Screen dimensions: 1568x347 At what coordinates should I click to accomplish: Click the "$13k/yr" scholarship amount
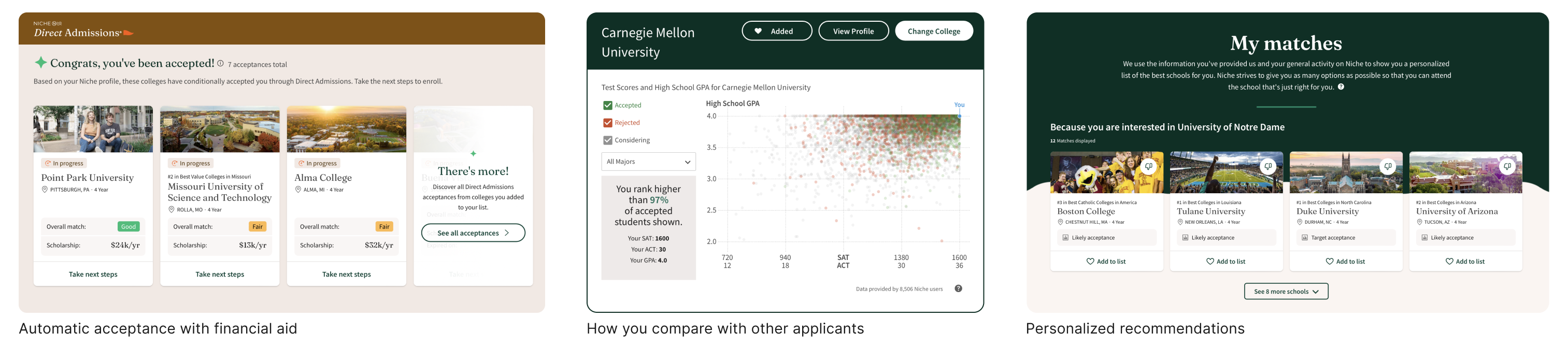252,245
